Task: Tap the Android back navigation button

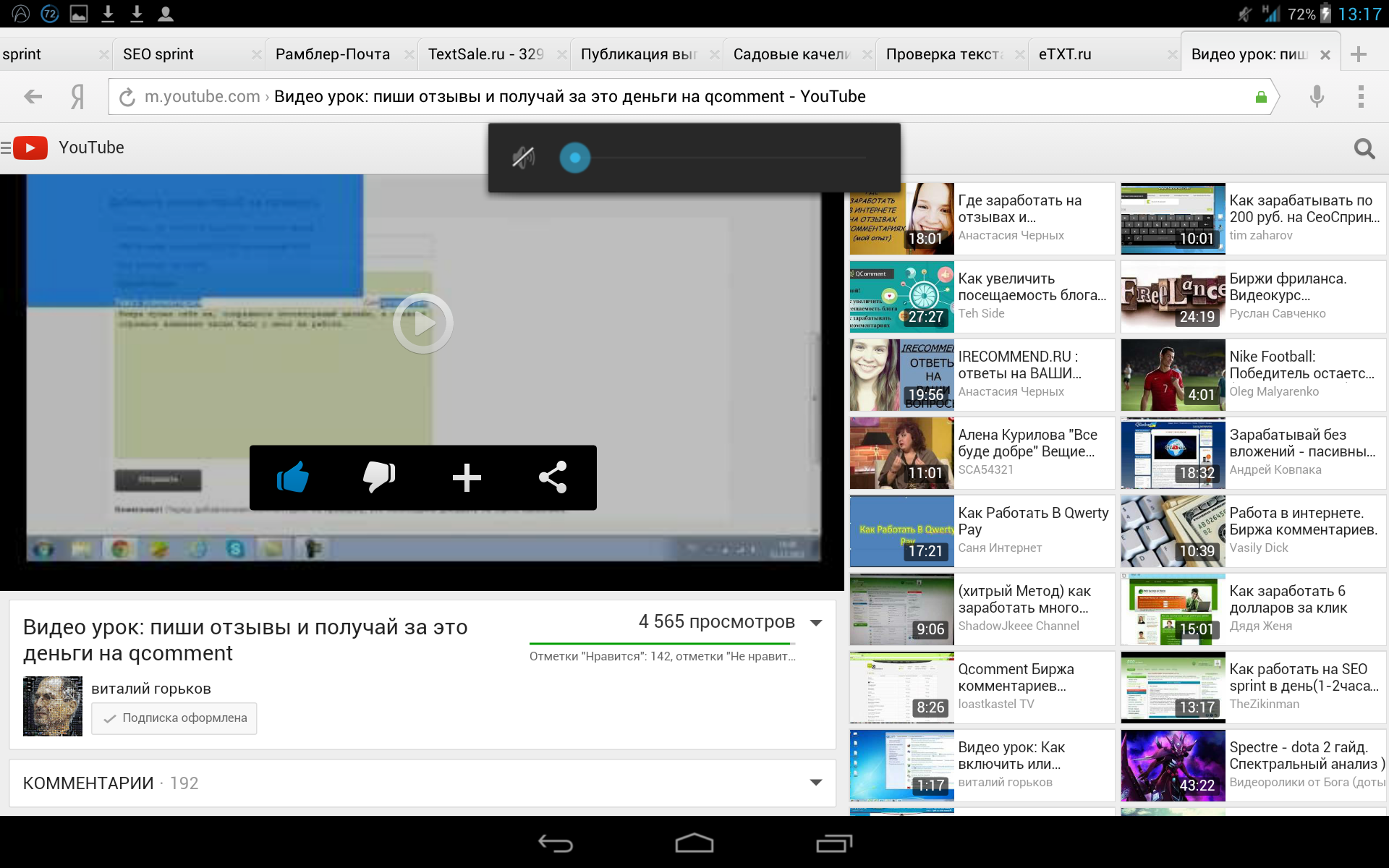Action: pos(556,843)
